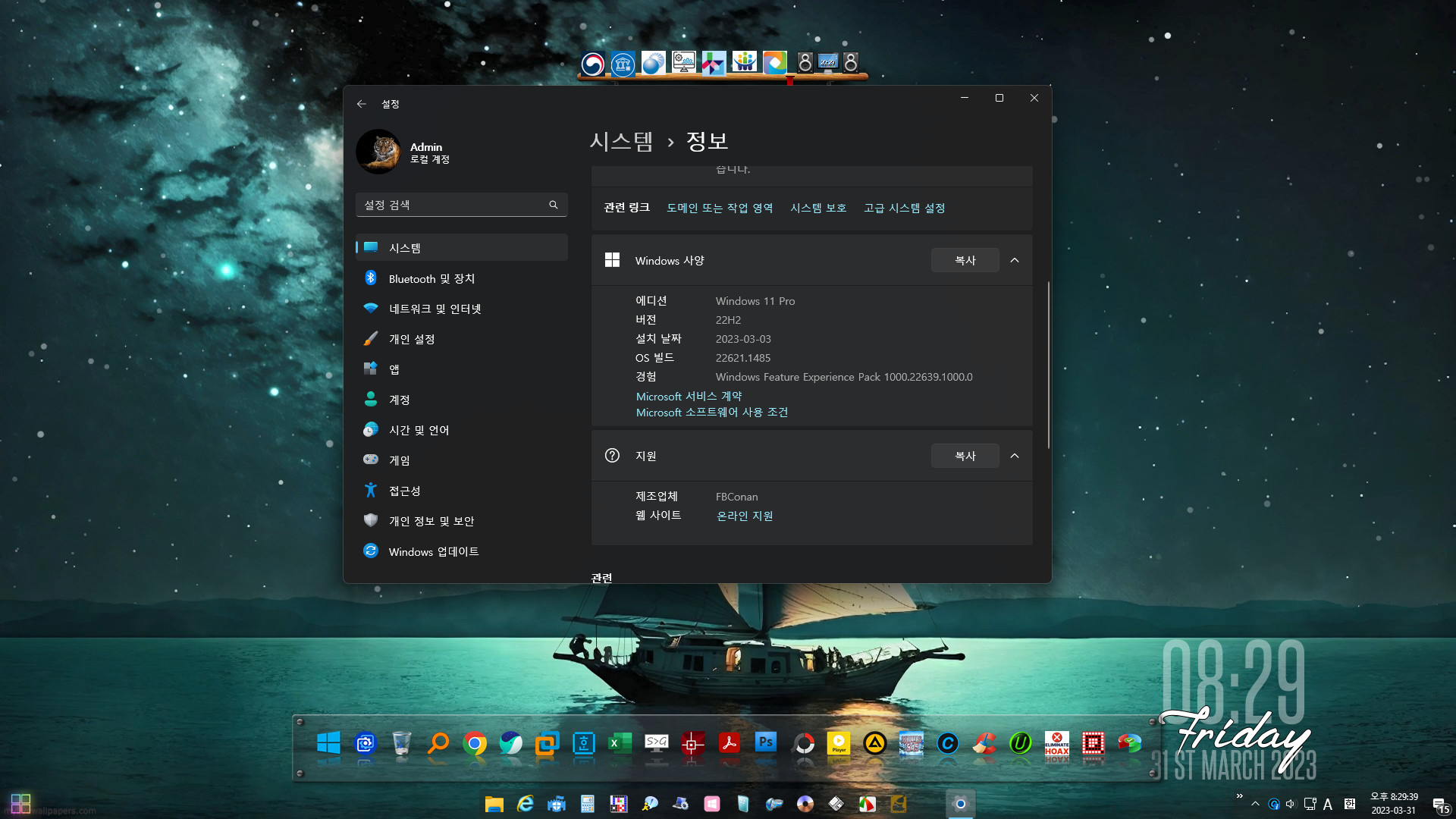Click the Admin tiger profile picture
Screen dimensions: 1456x819
point(378,152)
